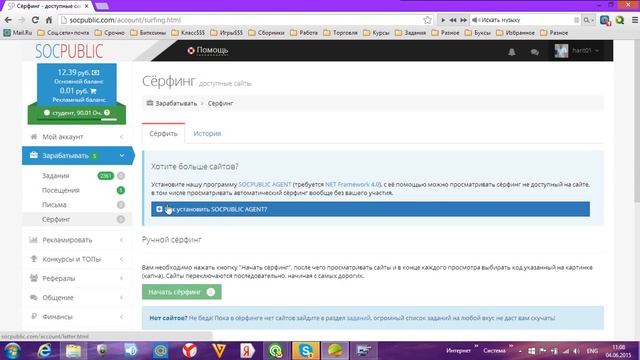640x360 pixels.
Task: Open the Курсы bookmarks folder
Action: tap(376, 32)
